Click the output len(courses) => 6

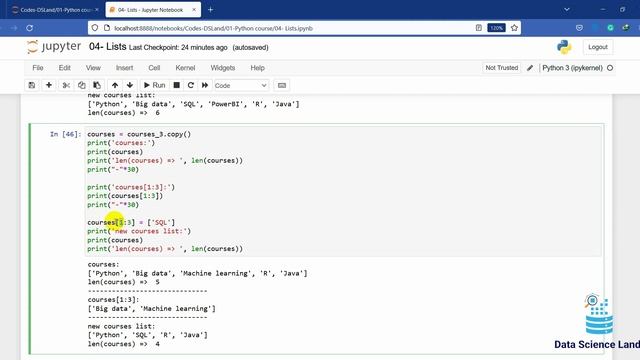coord(124,113)
